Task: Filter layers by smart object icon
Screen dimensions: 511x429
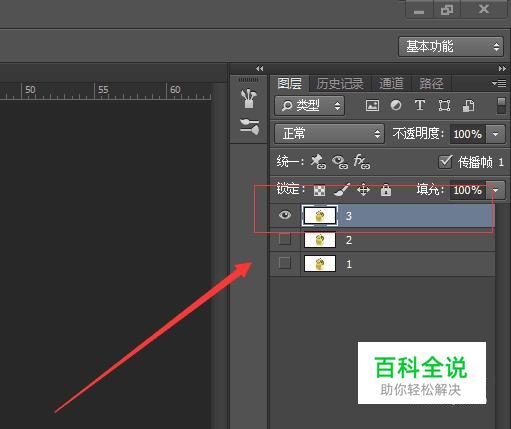Action: 469,106
